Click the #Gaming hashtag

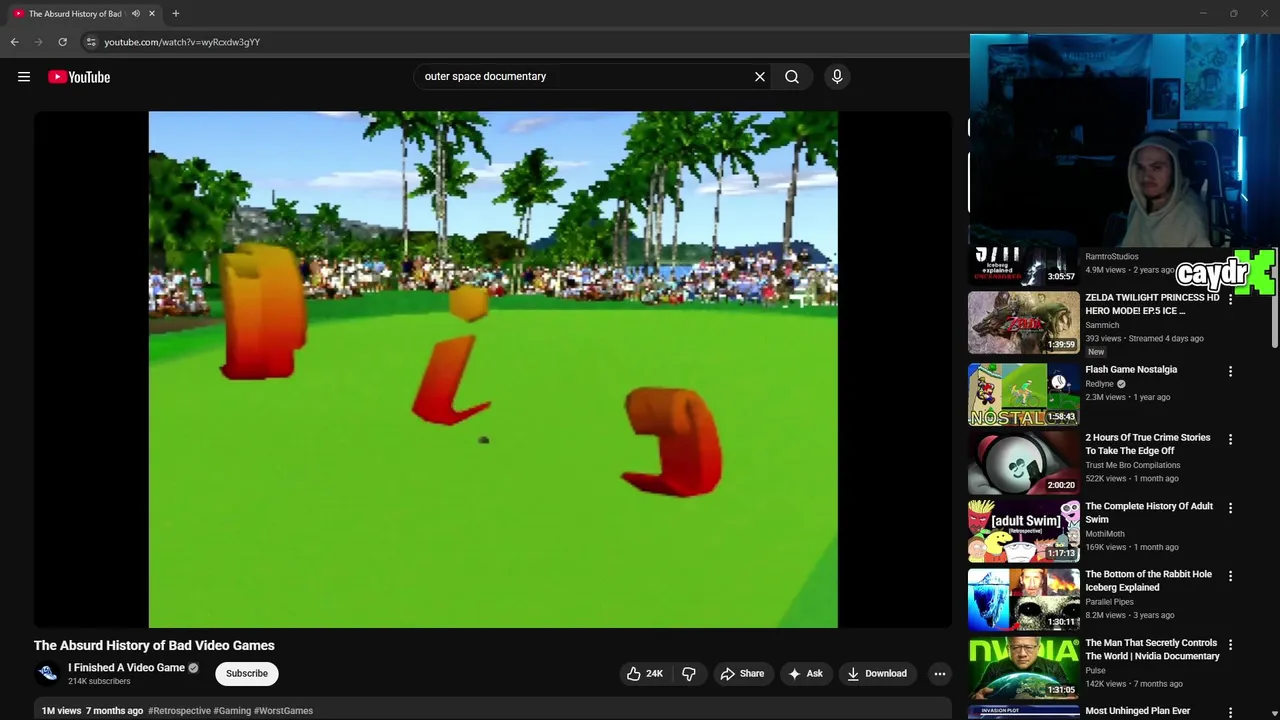(x=232, y=711)
